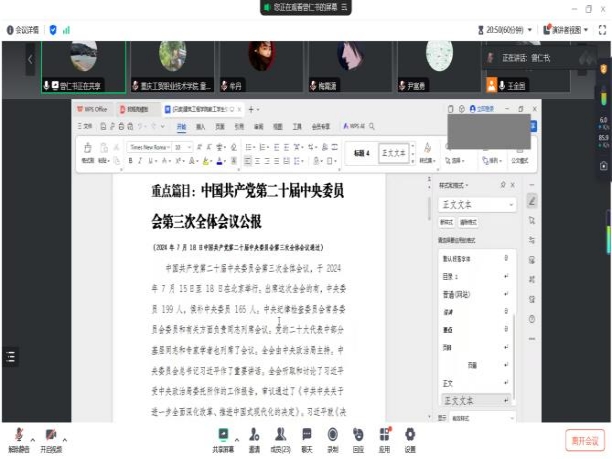Click the network signal status icon

[x=67, y=30]
